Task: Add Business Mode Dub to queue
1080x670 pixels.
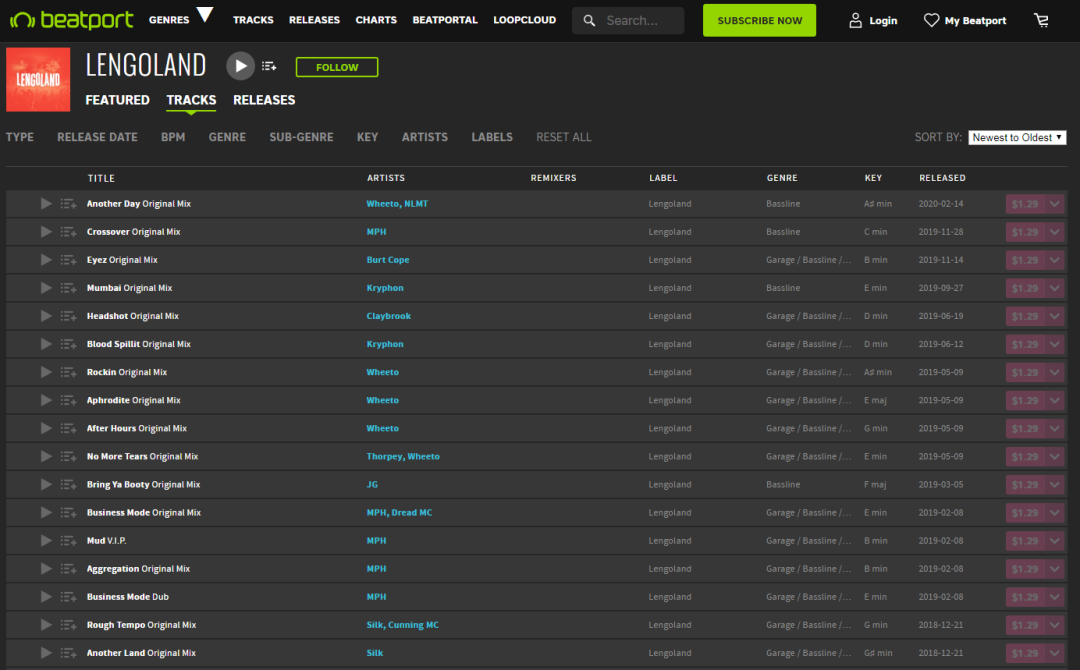Action: click(68, 597)
